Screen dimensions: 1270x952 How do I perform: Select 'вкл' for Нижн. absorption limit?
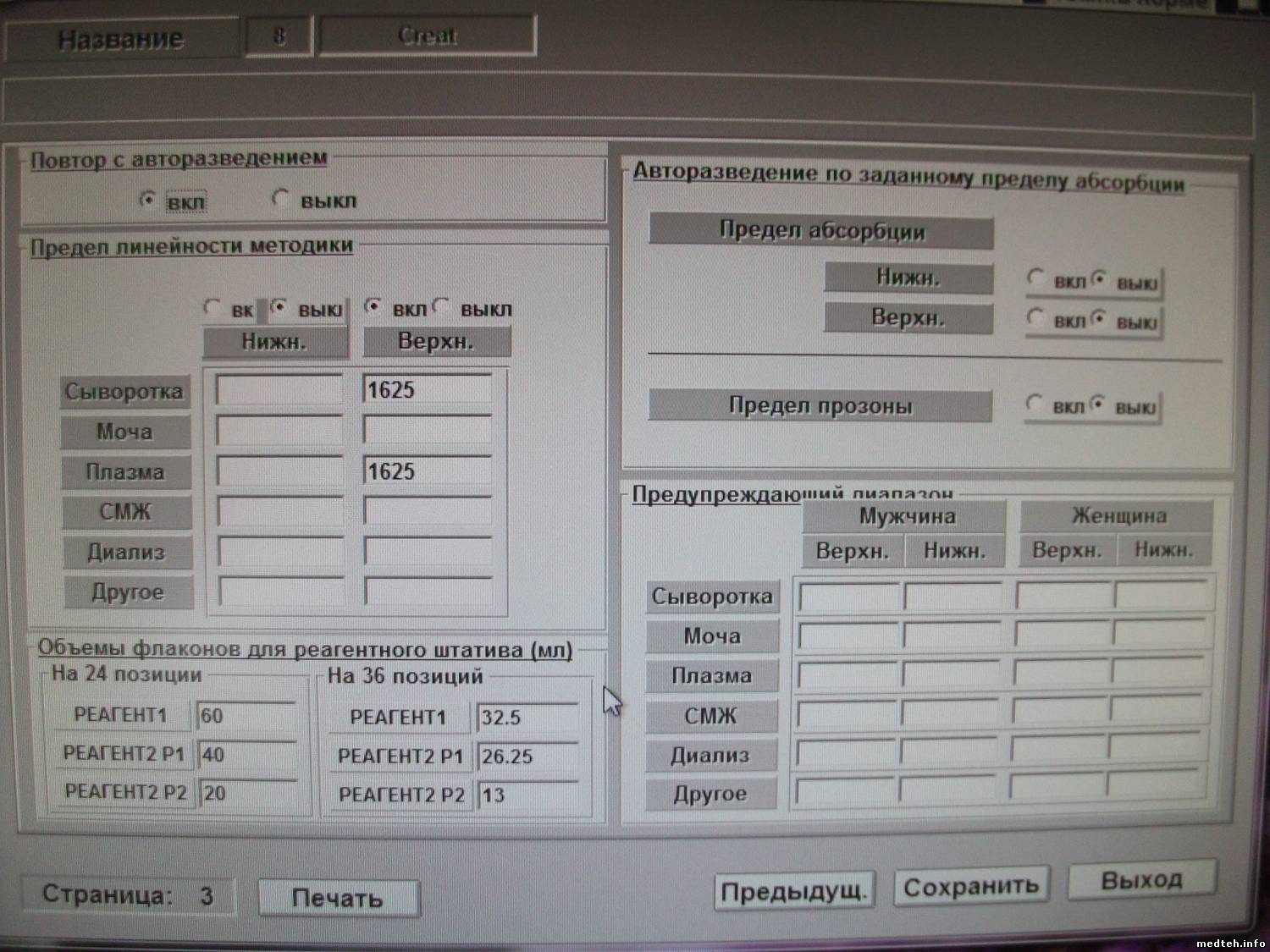[x=1035, y=278]
